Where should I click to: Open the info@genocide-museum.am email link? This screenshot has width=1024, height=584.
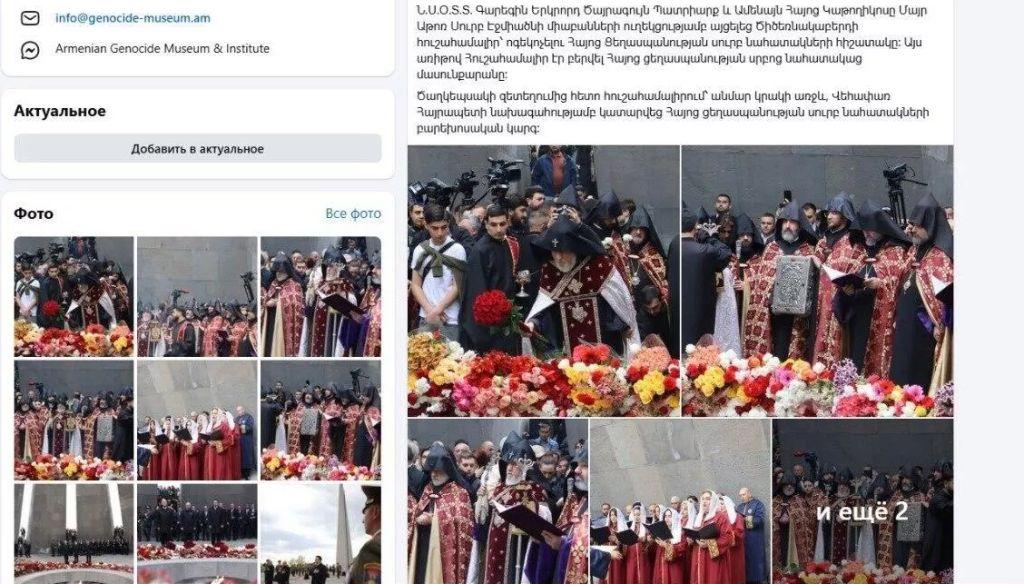[133, 18]
